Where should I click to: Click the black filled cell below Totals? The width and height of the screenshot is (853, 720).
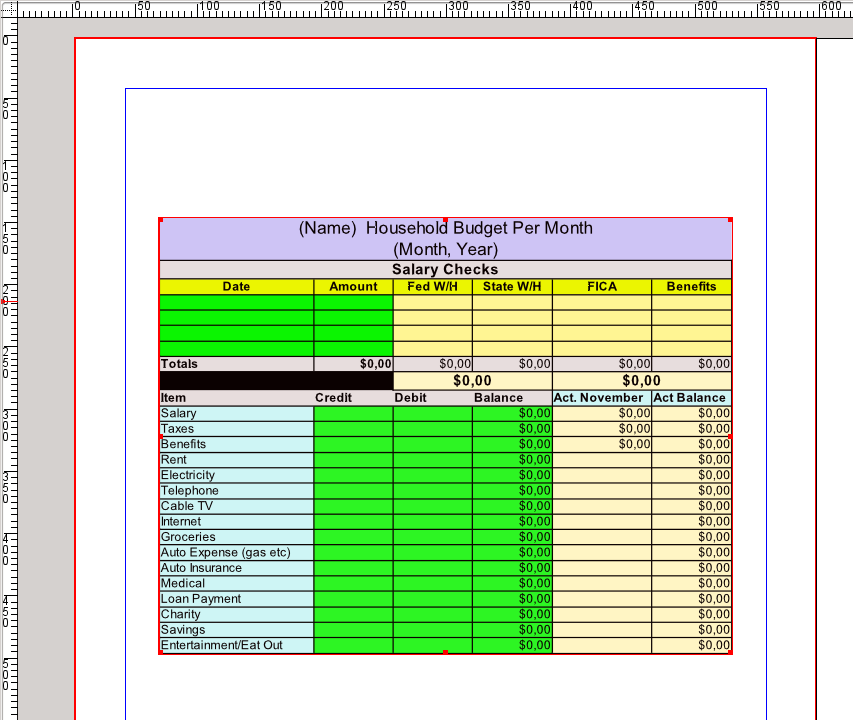coord(276,381)
